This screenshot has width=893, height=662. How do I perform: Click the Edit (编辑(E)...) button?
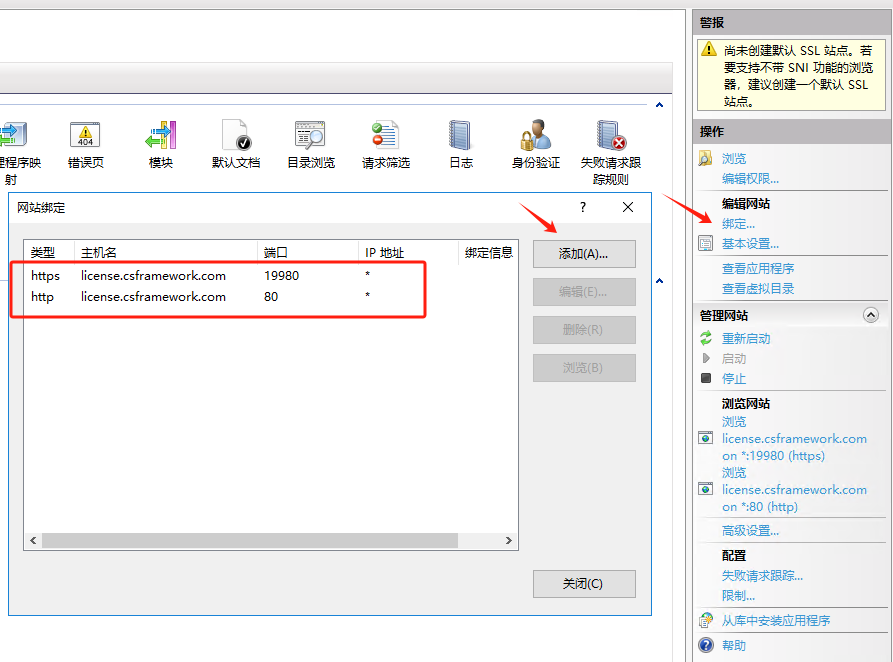584,292
